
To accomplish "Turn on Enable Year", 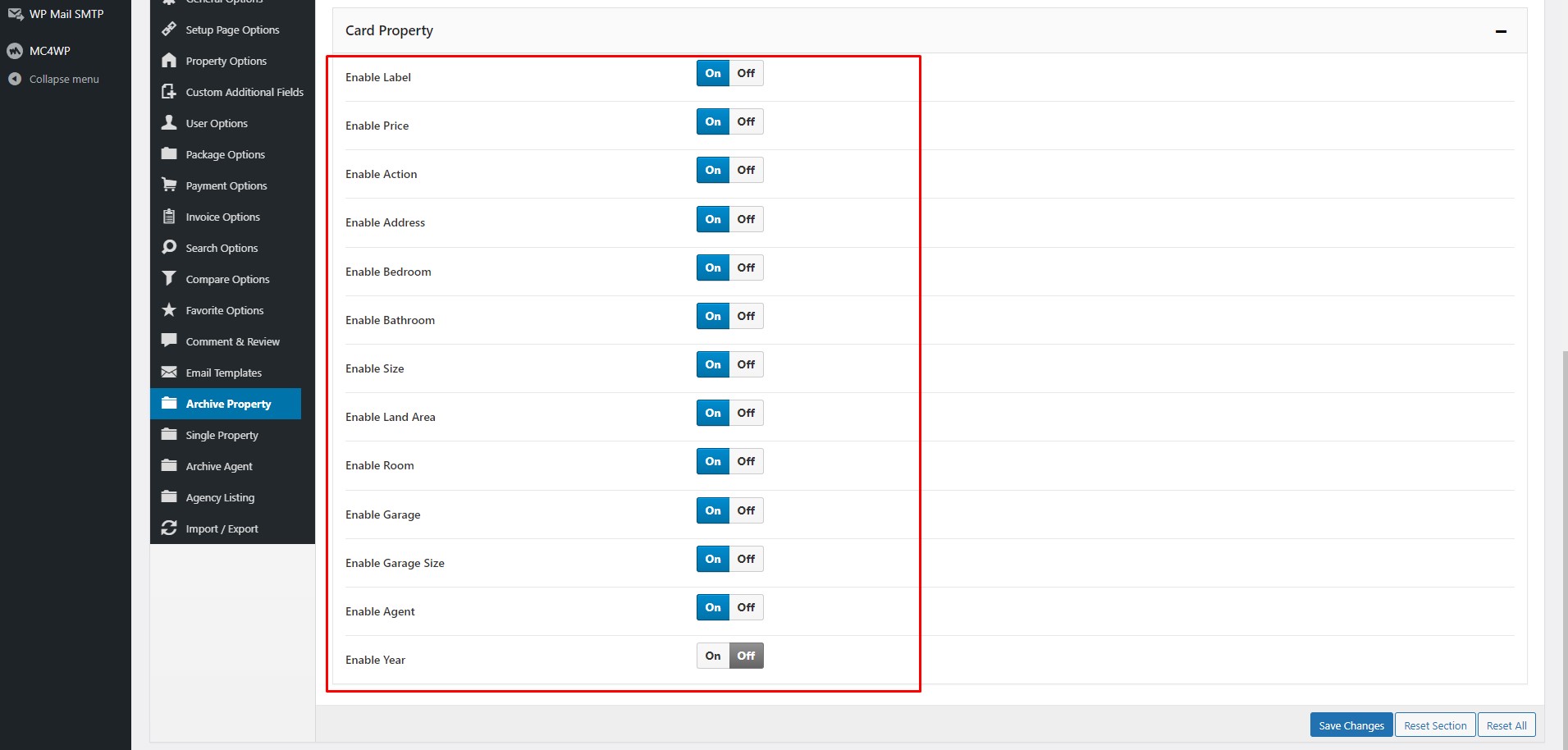I will (713, 656).
